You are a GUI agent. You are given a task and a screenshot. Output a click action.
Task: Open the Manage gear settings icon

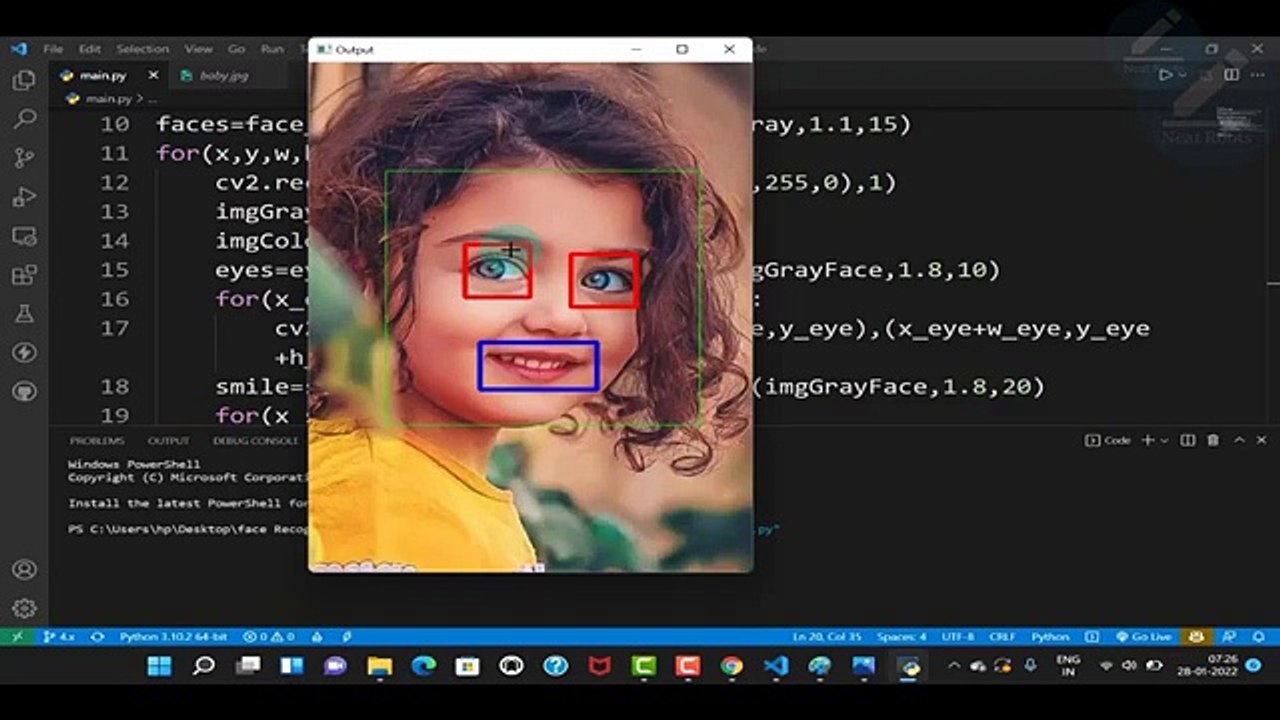[24, 608]
